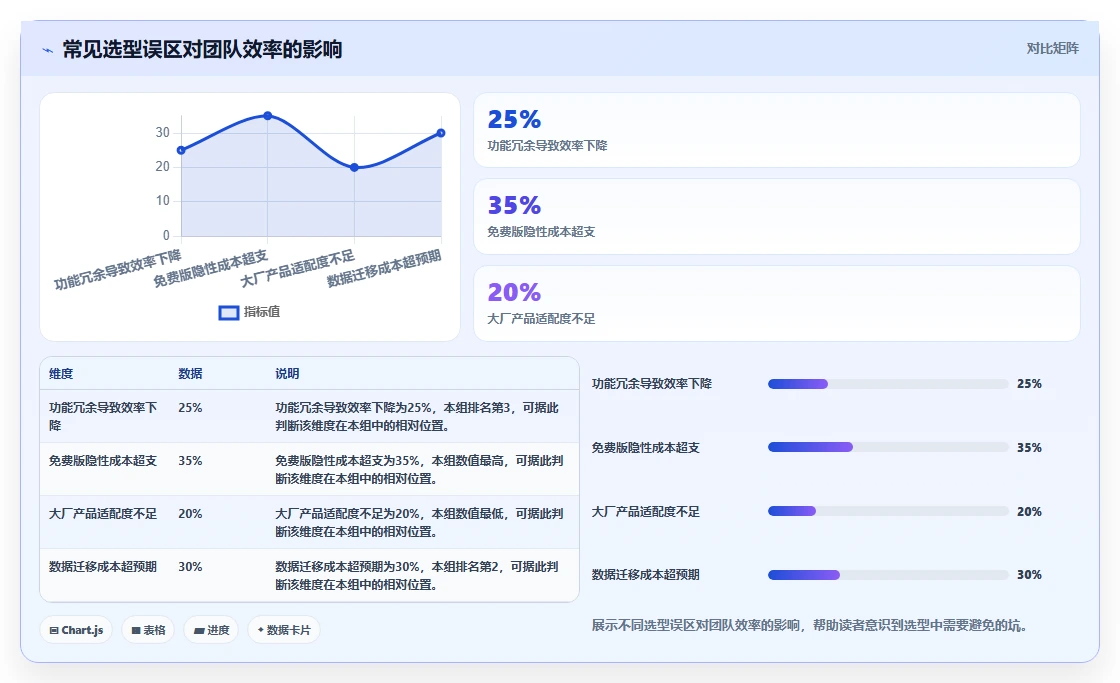The height and width of the screenshot is (683, 1120).
Task: Click the 功能冗余导致效率下降 progress label
Action: click(x=651, y=384)
